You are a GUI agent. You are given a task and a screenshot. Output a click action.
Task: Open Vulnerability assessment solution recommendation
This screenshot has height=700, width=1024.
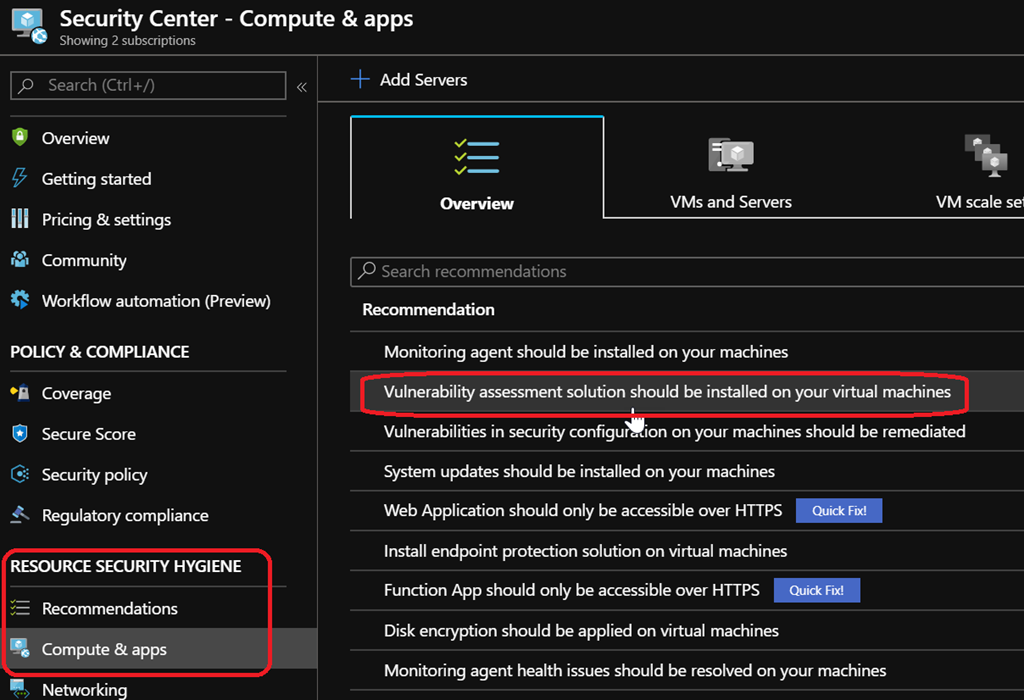coord(666,392)
